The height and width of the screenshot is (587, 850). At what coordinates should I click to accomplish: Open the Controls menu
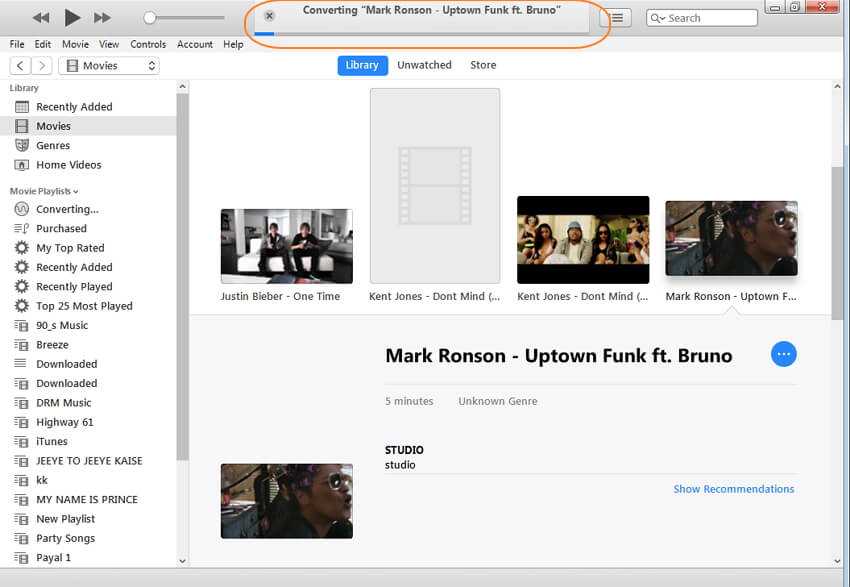[148, 44]
